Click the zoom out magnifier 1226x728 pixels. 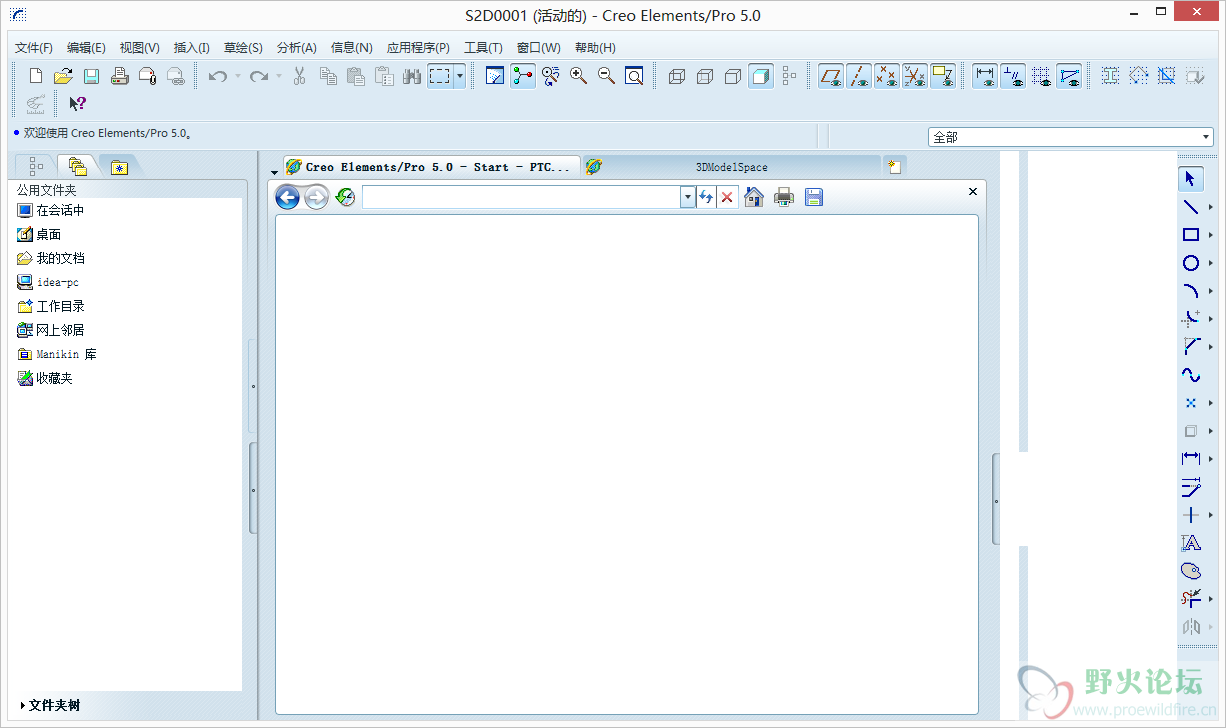point(606,76)
